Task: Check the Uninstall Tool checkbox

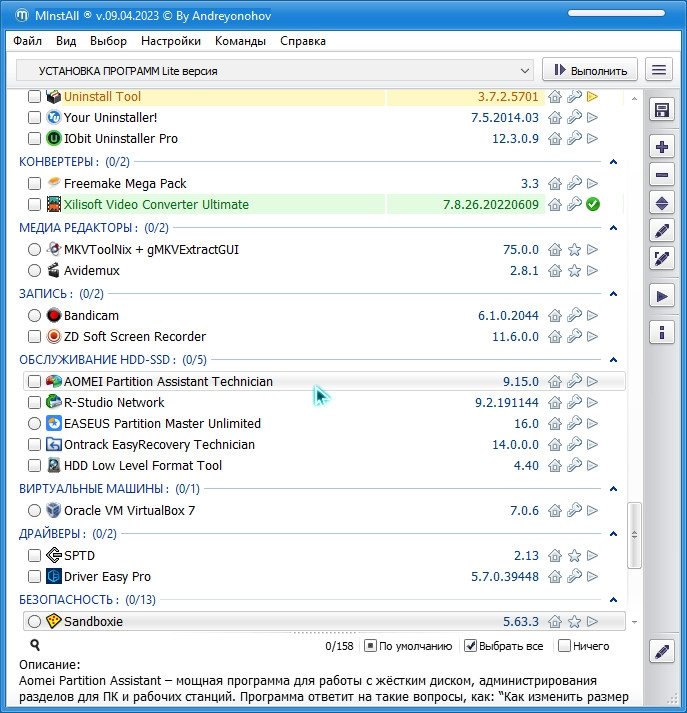Action: pyautogui.click(x=34, y=96)
